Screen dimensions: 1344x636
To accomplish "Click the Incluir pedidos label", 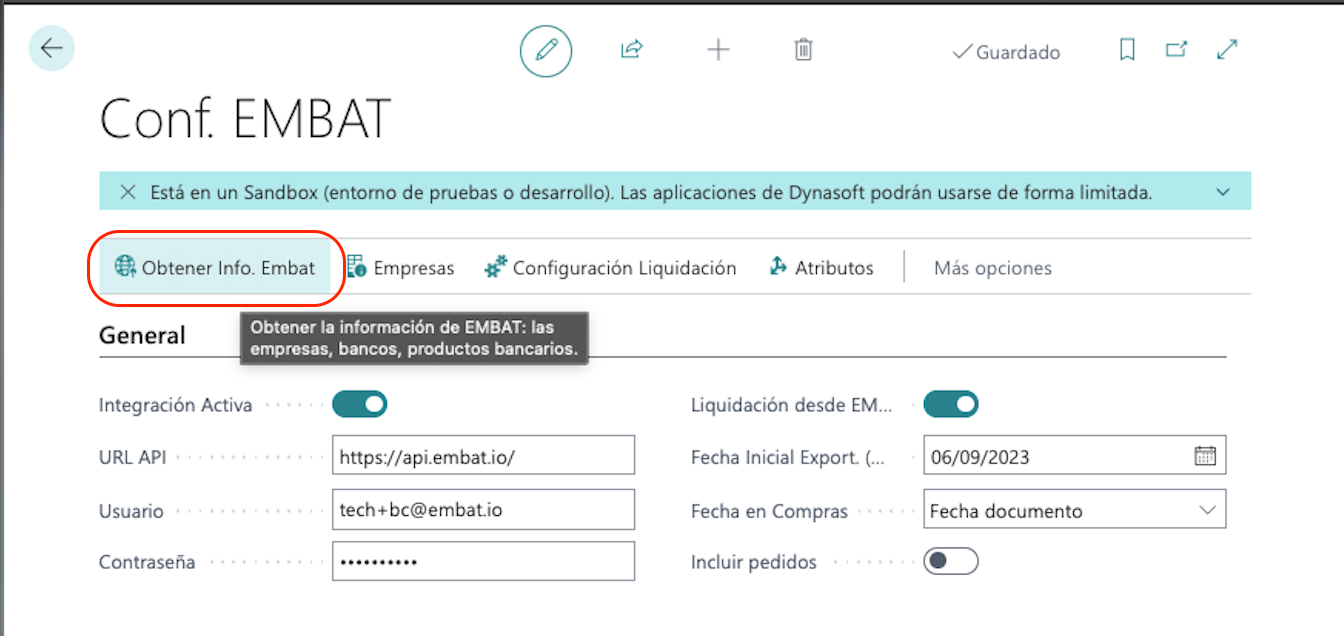I will [x=754, y=562].
